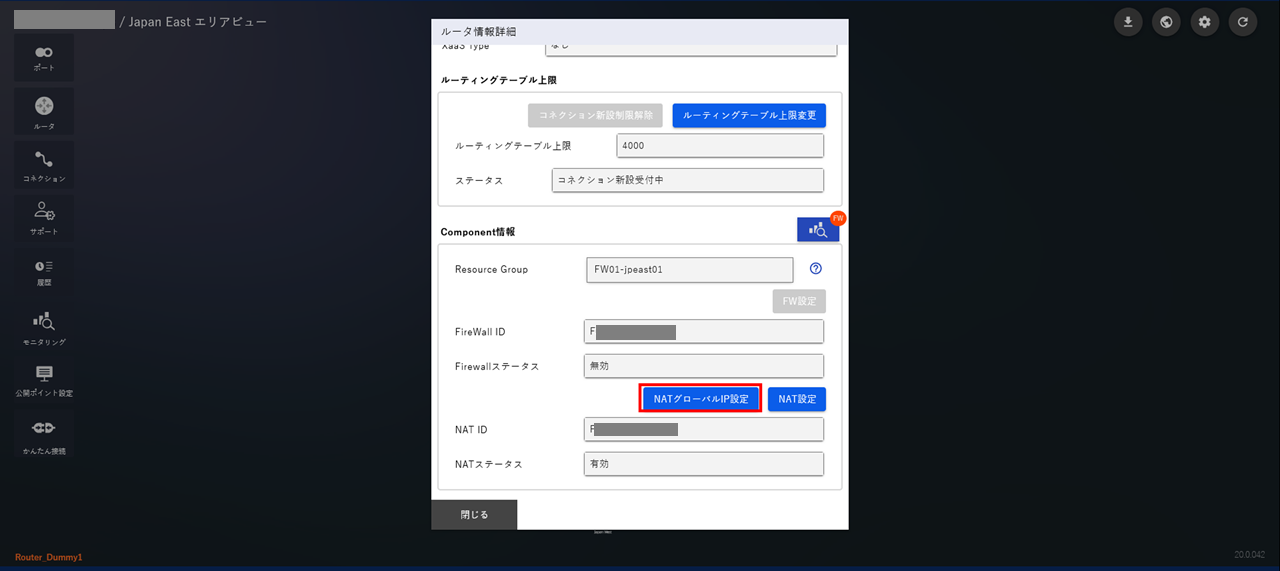Click the 閉じる button
The image size is (1280, 571).
click(474, 514)
